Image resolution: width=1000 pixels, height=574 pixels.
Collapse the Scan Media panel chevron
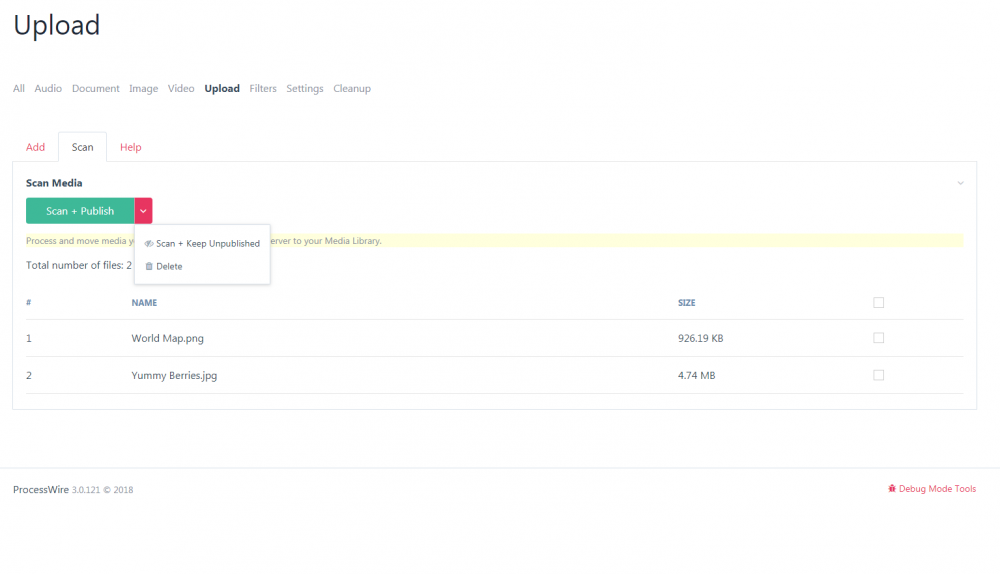960,184
